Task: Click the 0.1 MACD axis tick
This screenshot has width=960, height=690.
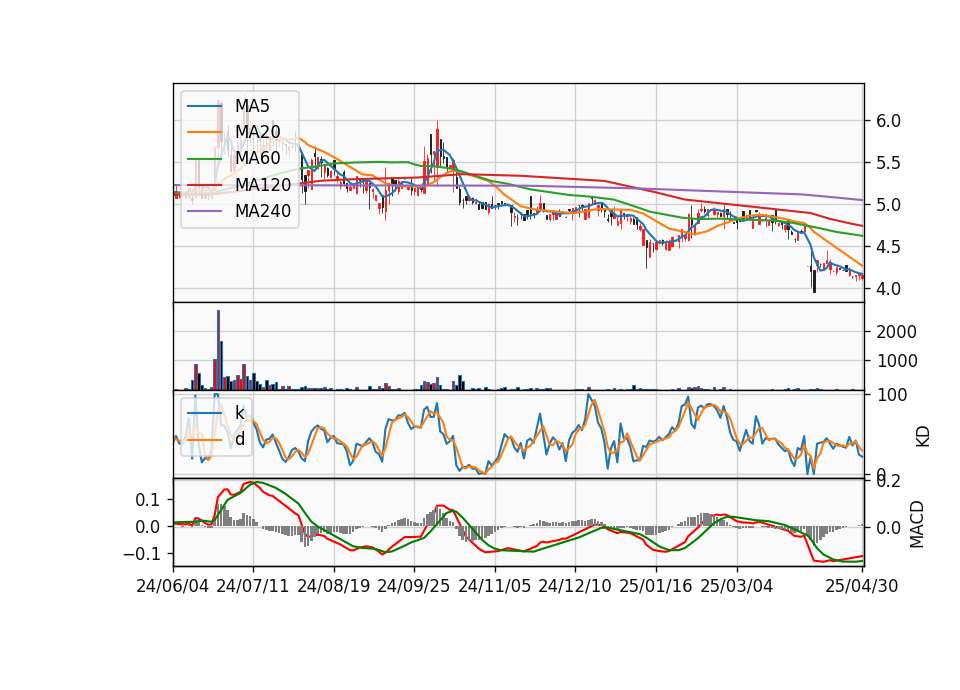Action: (147, 500)
